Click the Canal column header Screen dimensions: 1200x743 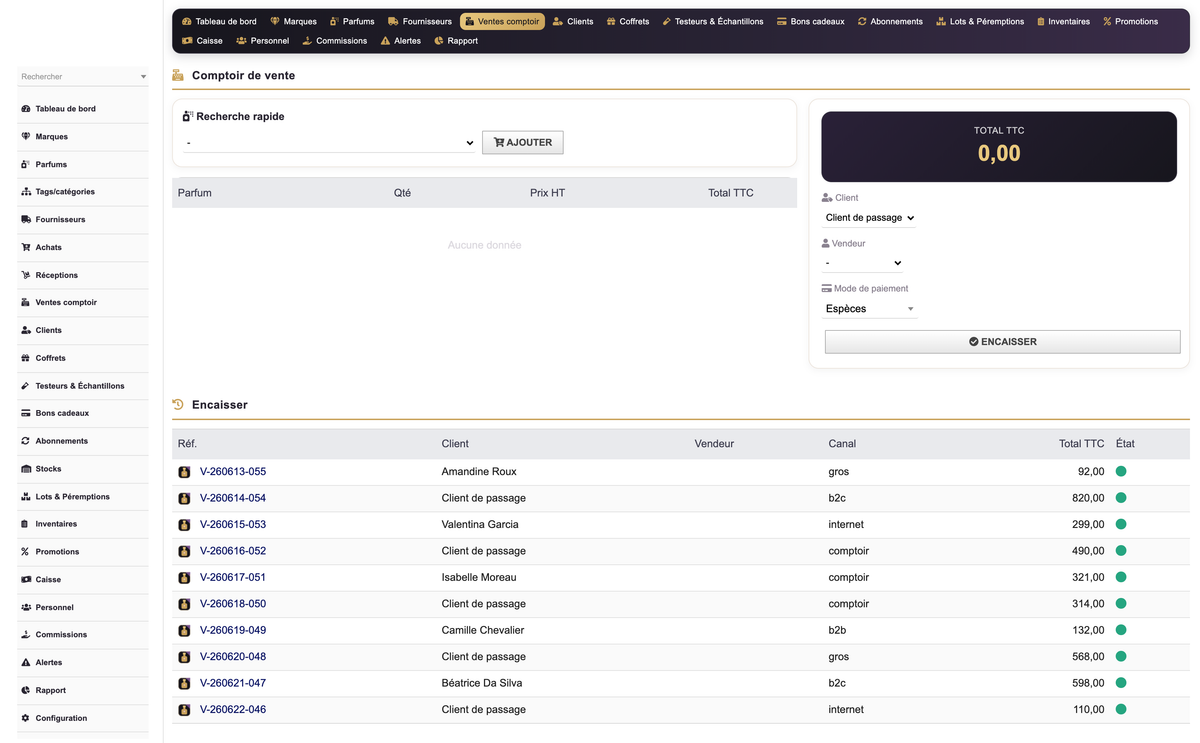(x=842, y=444)
